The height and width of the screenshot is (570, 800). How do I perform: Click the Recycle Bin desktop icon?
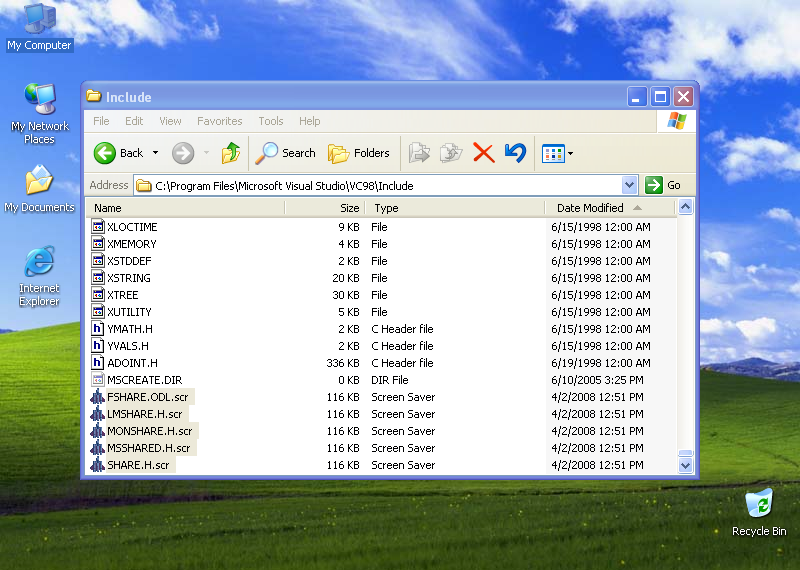click(x=759, y=503)
